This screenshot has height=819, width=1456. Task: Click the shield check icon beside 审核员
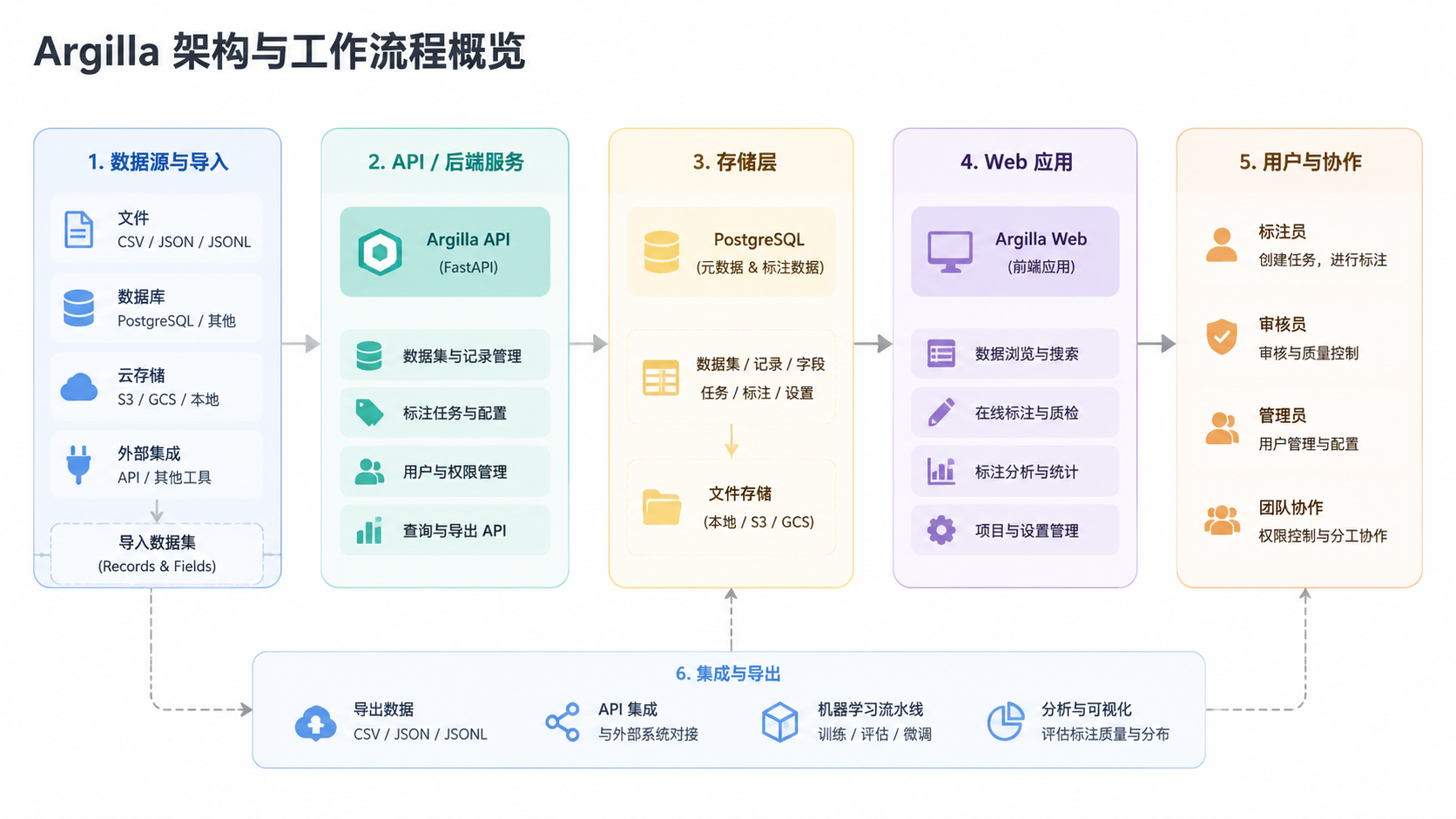pyautogui.click(x=1222, y=337)
